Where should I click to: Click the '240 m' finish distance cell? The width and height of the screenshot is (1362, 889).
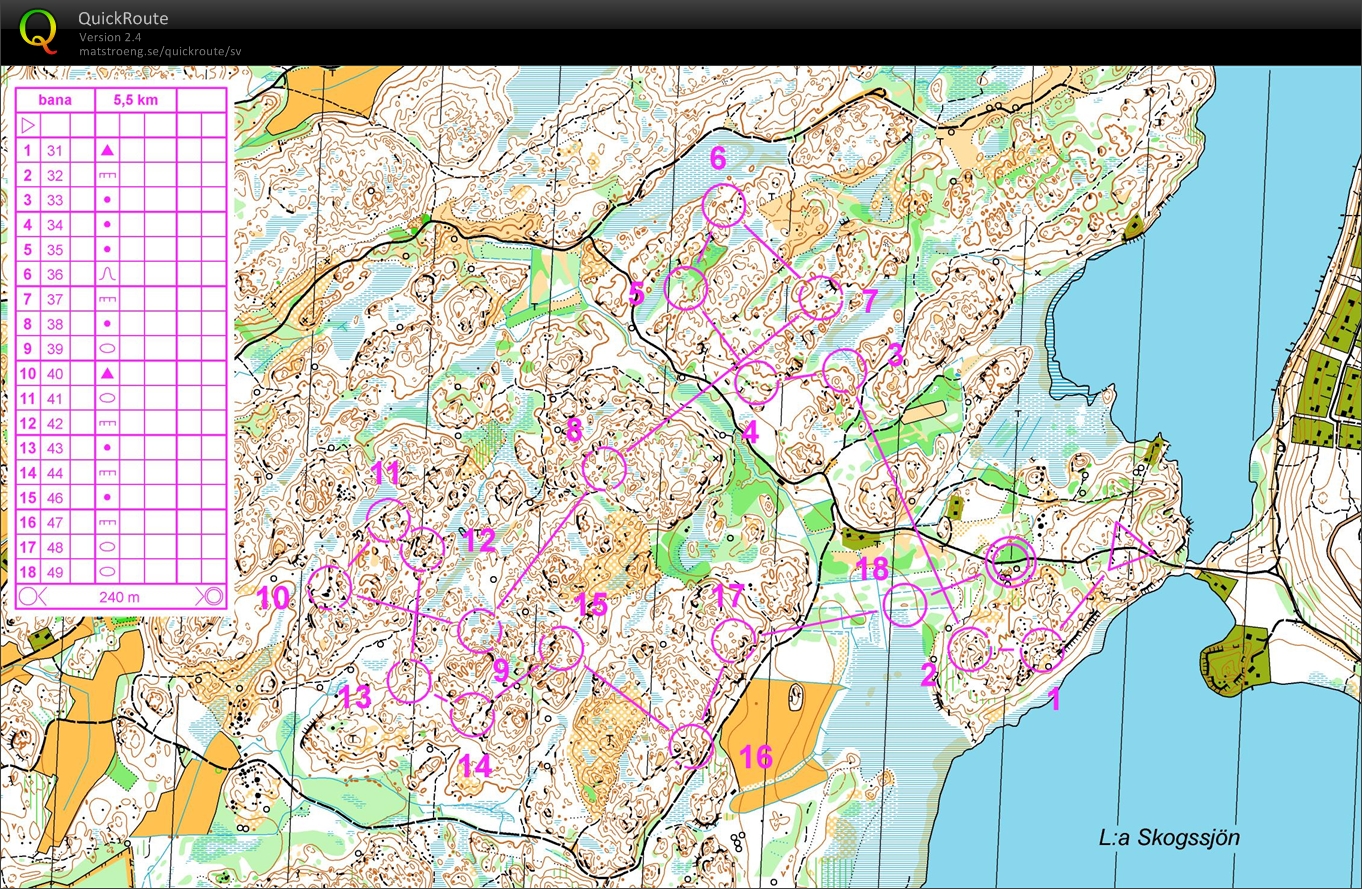pos(120,597)
